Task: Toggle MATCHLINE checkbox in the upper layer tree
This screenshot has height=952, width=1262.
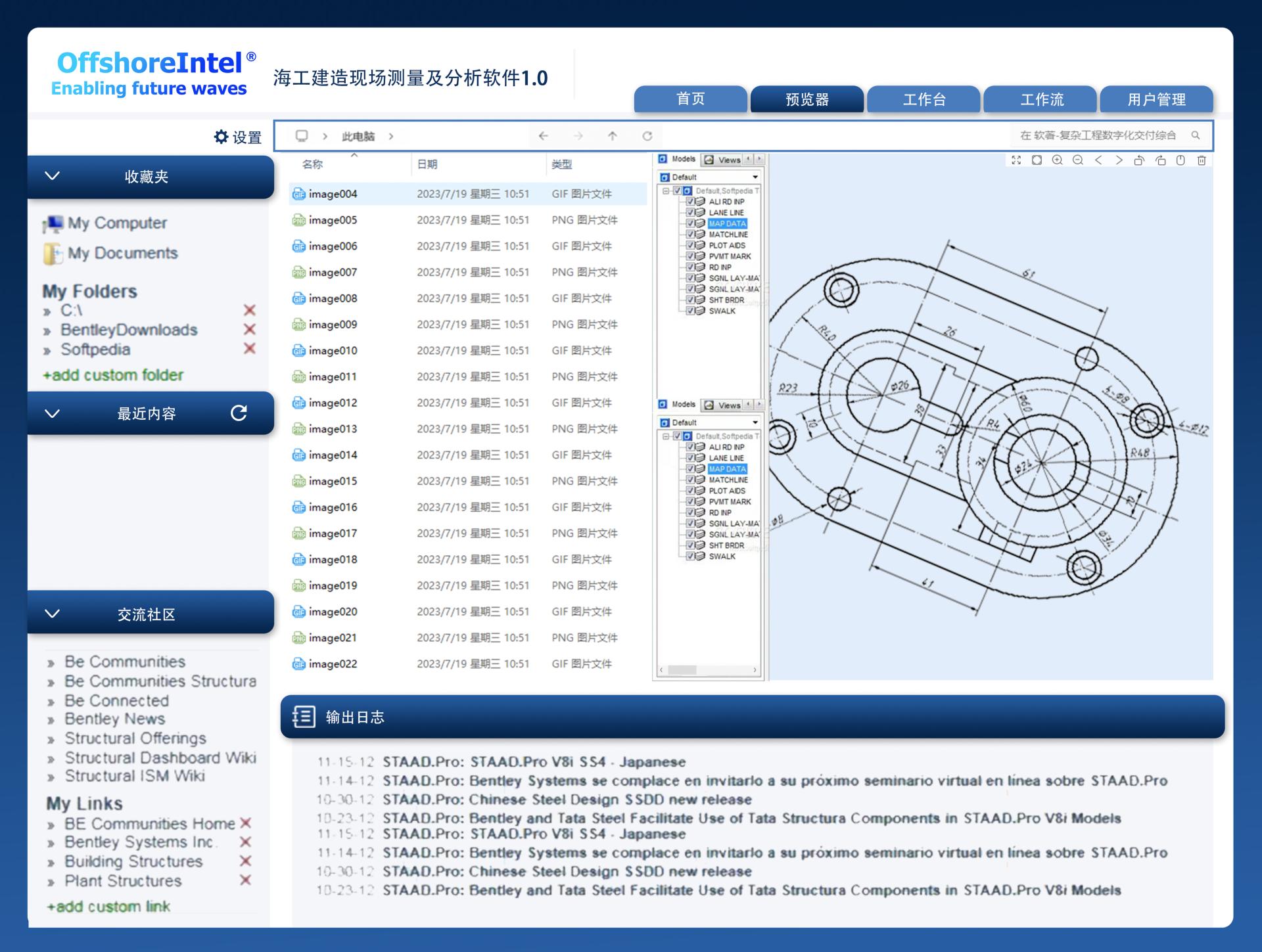Action: (x=691, y=235)
